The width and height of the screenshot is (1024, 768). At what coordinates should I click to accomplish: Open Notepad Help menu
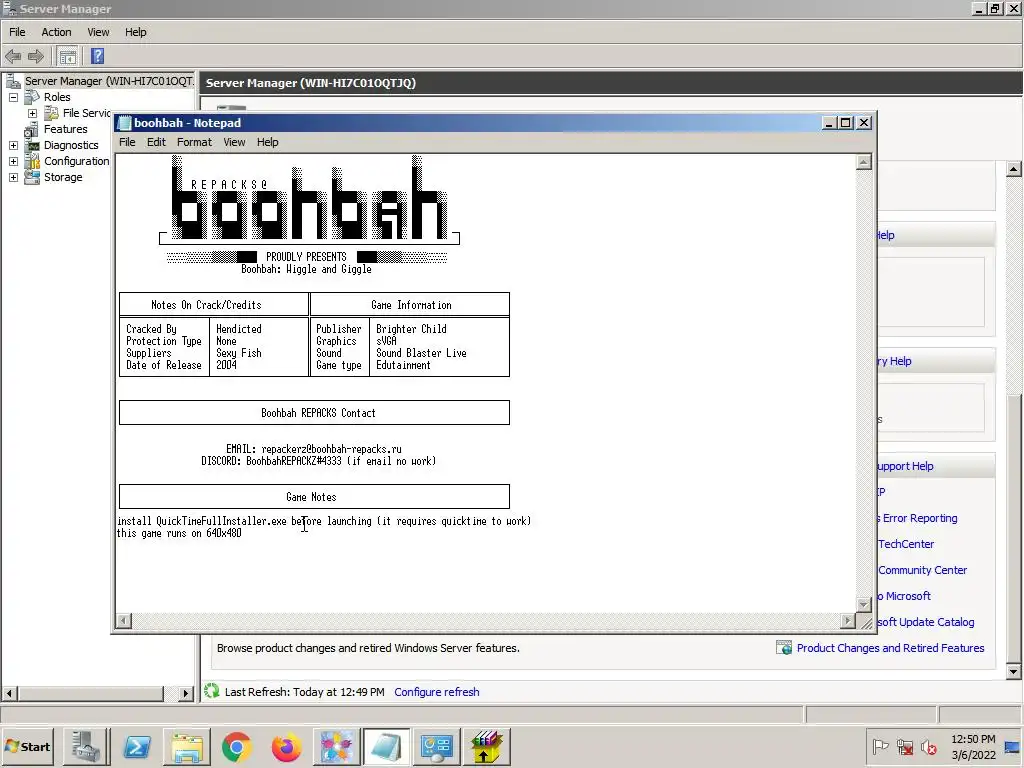coord(267,142)
